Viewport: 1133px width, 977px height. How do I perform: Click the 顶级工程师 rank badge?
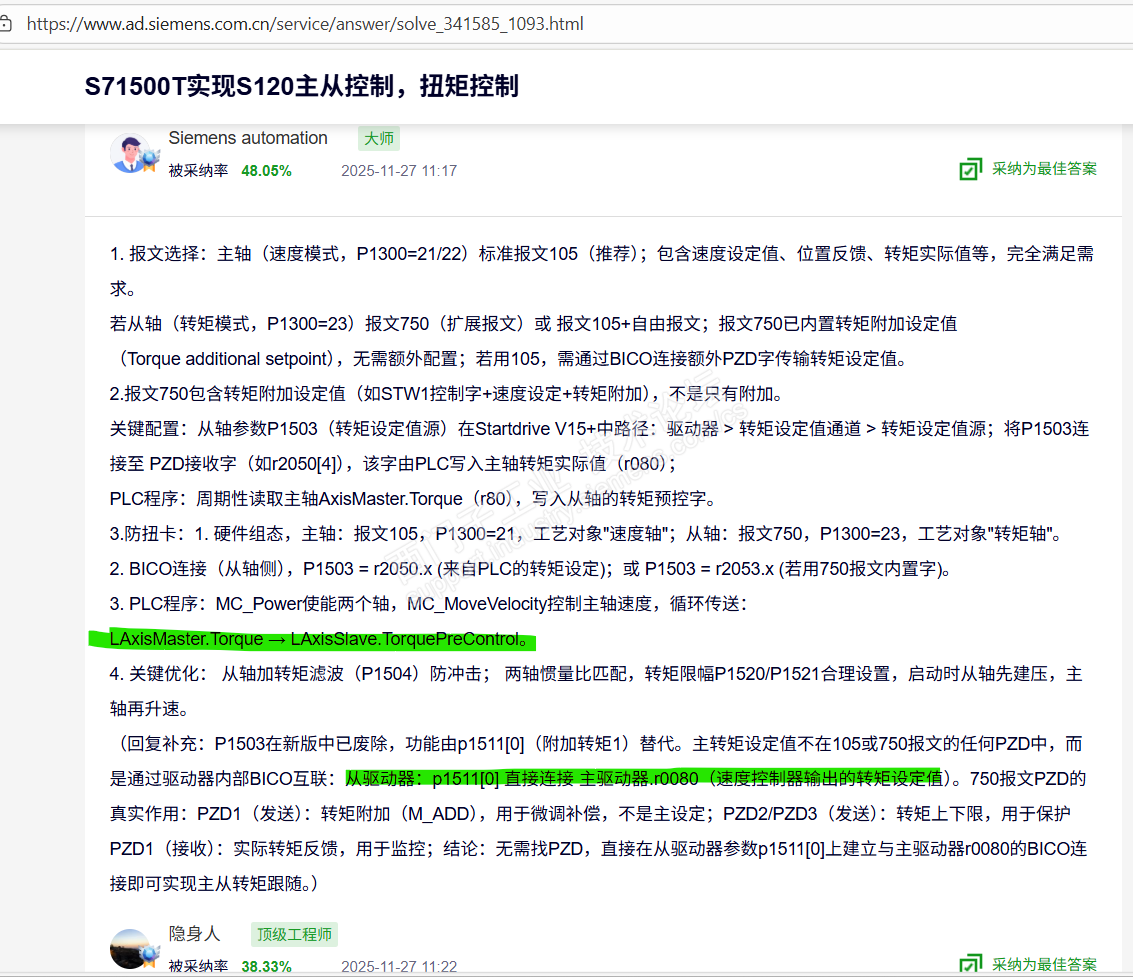[x=294, y=934]
